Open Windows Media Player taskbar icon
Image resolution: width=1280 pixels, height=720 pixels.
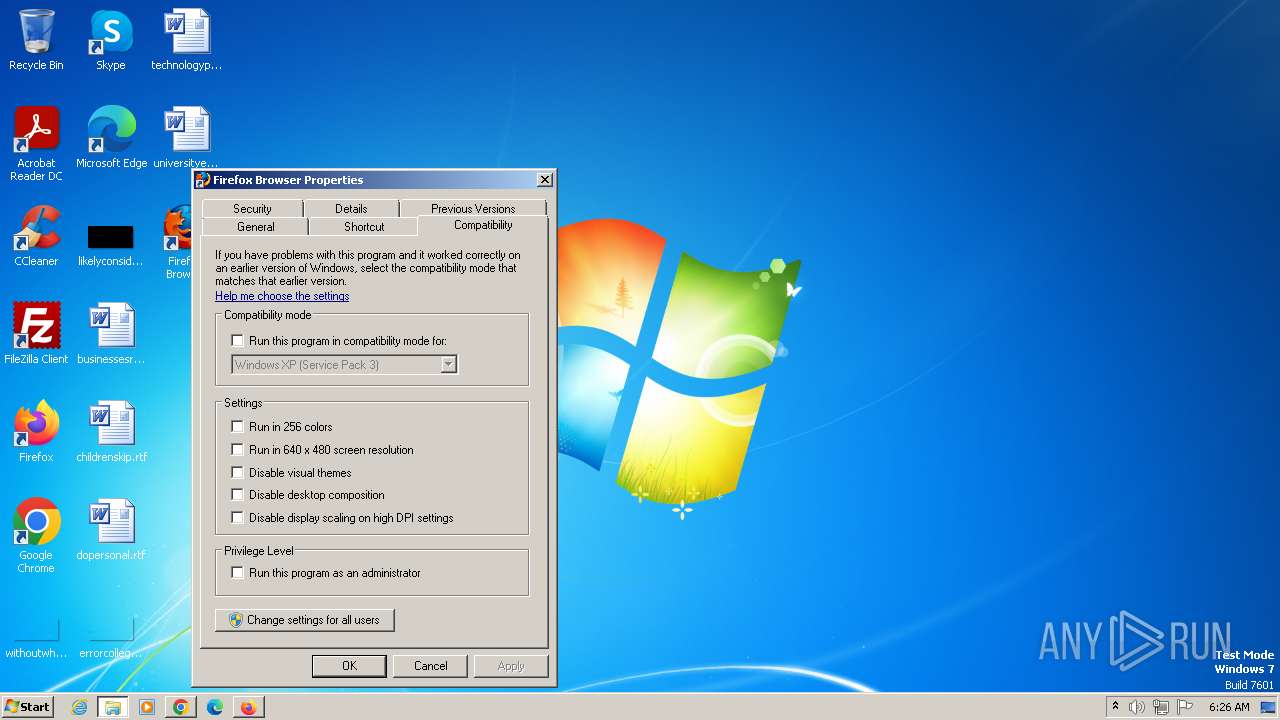(147, 707)
